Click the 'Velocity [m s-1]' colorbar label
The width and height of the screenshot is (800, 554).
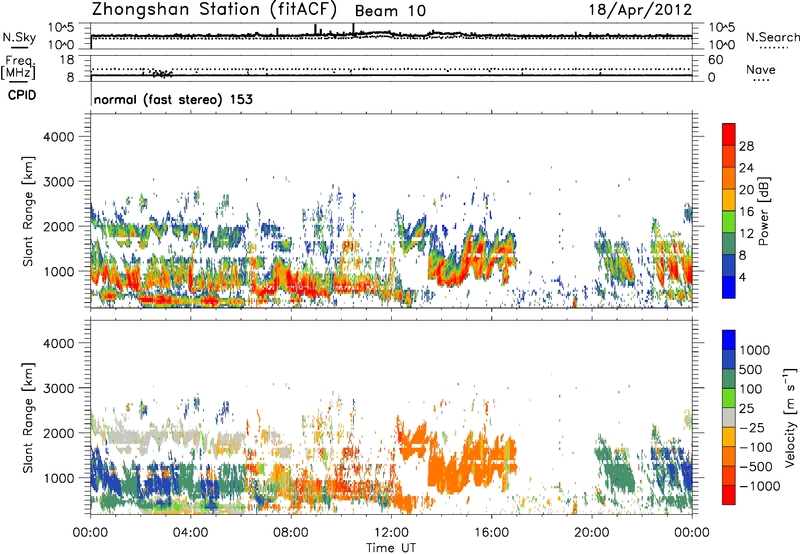click(790, 417)
